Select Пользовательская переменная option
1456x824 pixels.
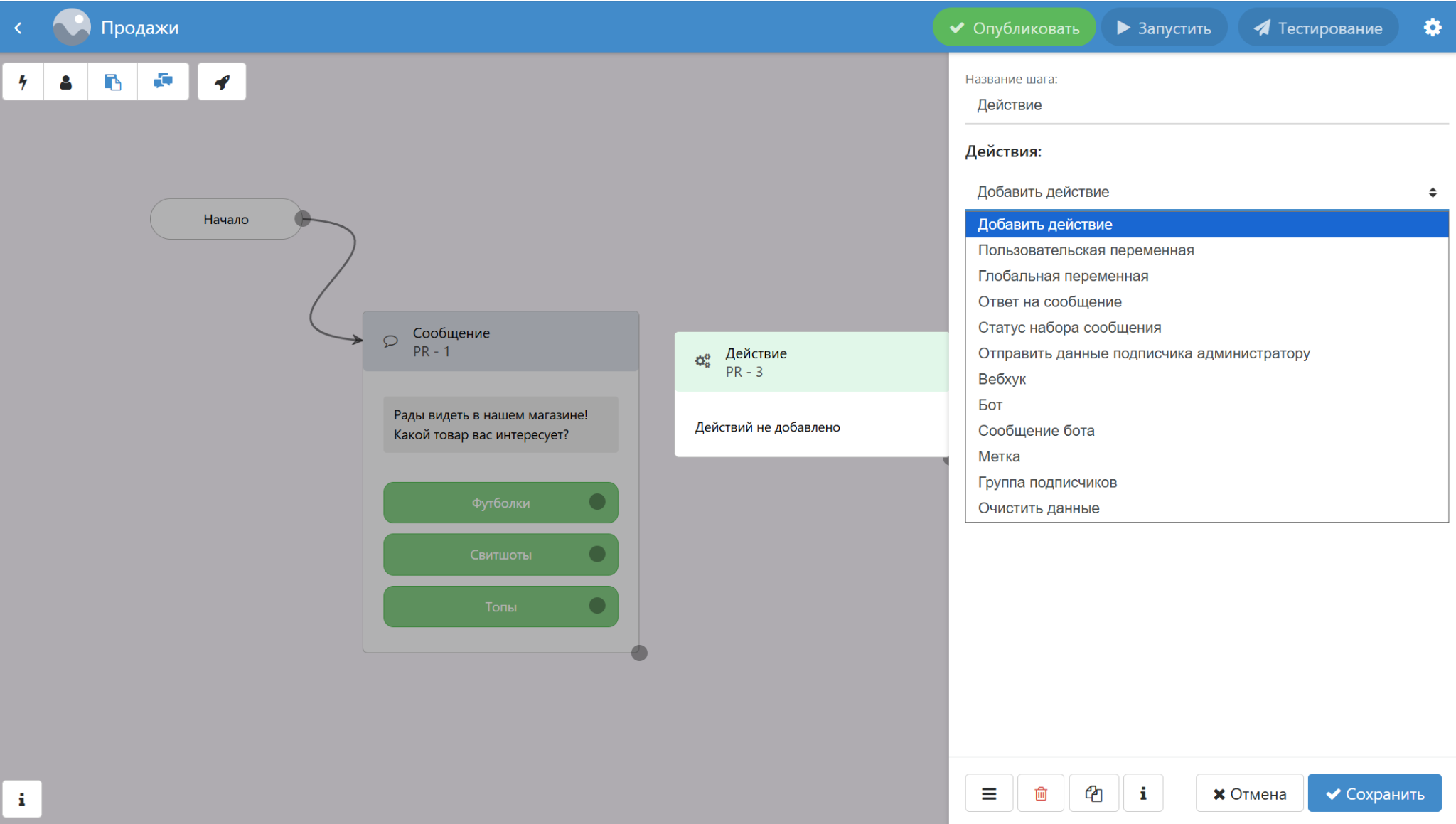[x=1086, y=250]
